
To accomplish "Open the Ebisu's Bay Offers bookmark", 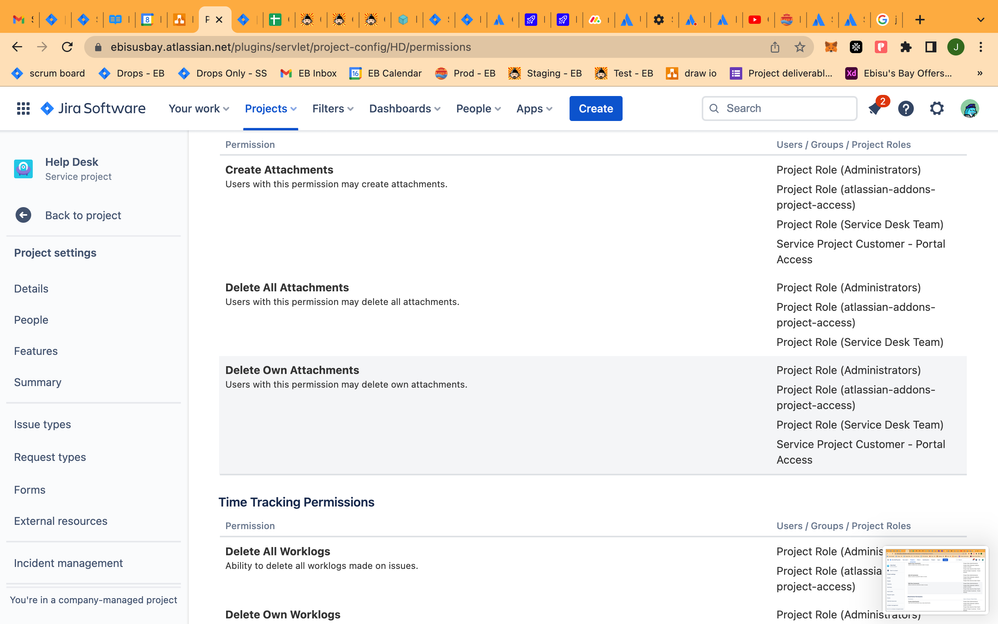I will click(x=899, y=73).
